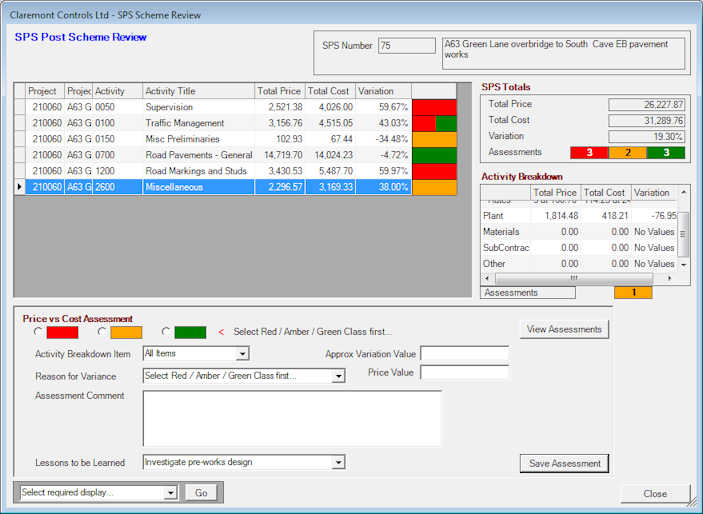Click the Plant total price 1,814.48 cell
The width and height of the screenshot is (703, 514).
point(555,216)
